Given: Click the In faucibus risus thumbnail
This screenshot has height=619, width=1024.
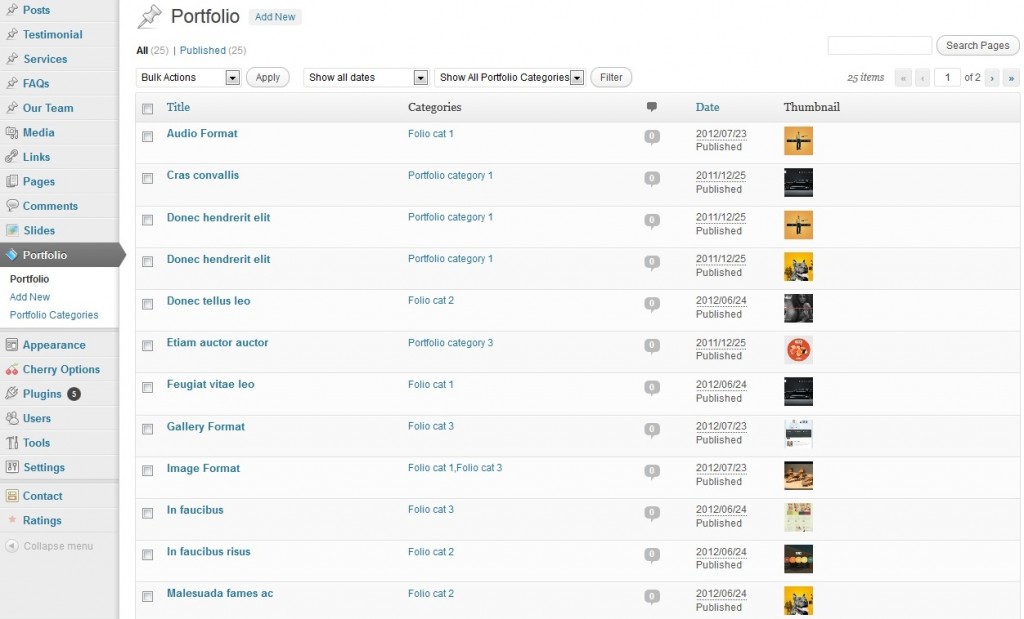Looking at the screenshot, I should point(798,559).
